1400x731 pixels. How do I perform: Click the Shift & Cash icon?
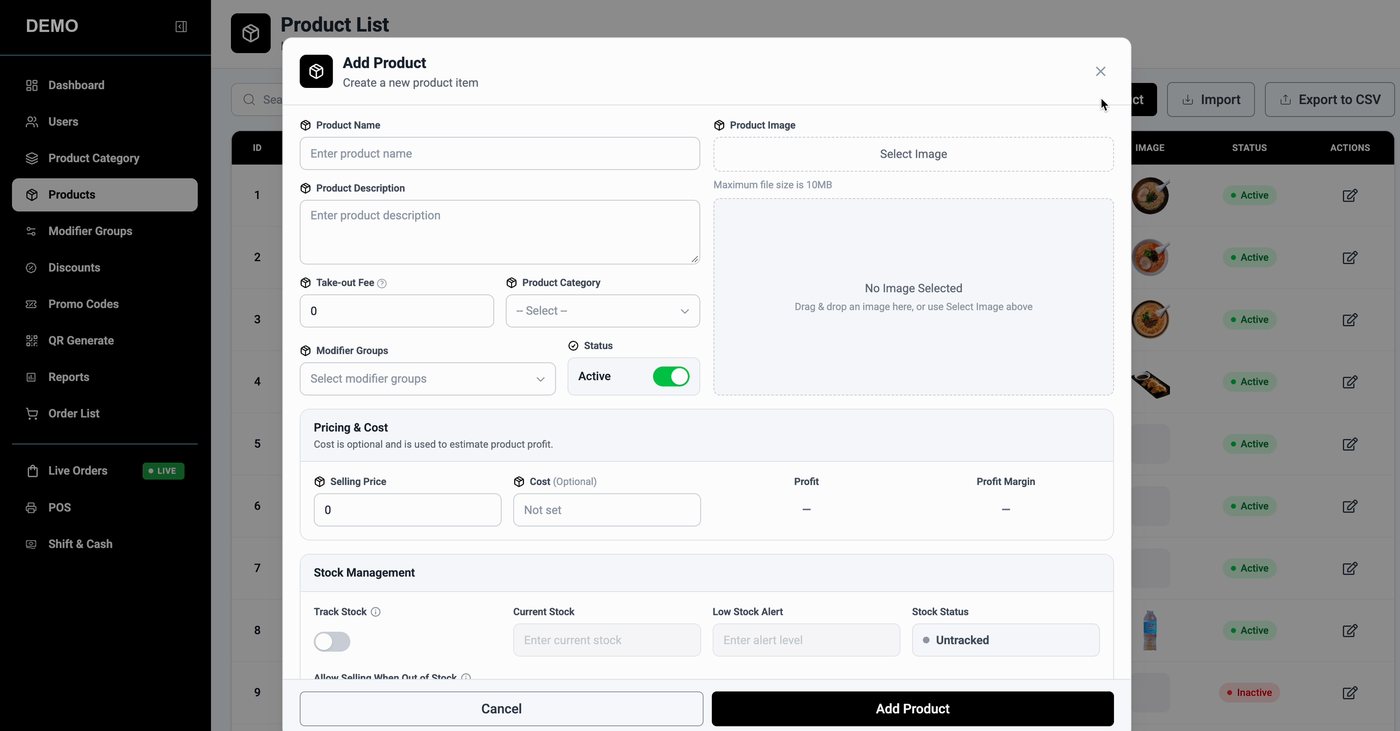[32, 544]
